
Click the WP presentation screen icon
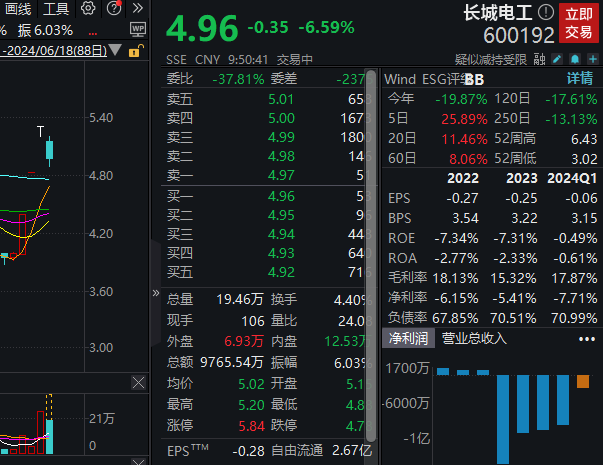pos(138,29)
